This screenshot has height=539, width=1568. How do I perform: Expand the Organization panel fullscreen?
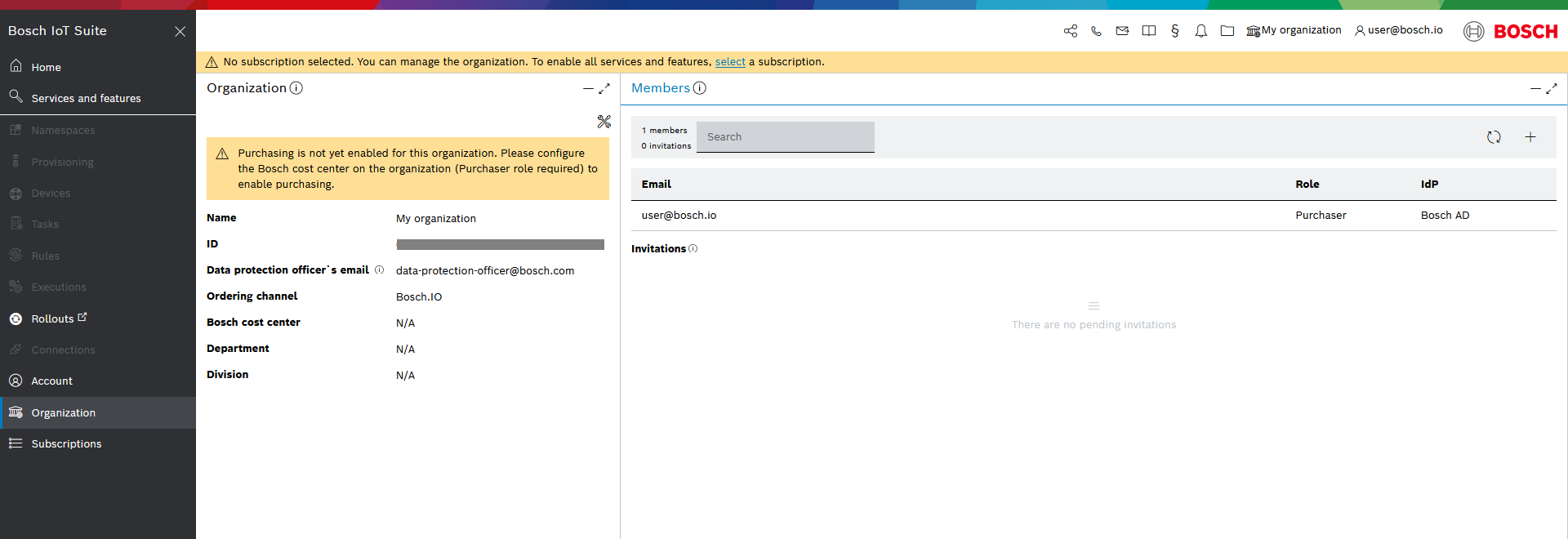click(604, 88)
